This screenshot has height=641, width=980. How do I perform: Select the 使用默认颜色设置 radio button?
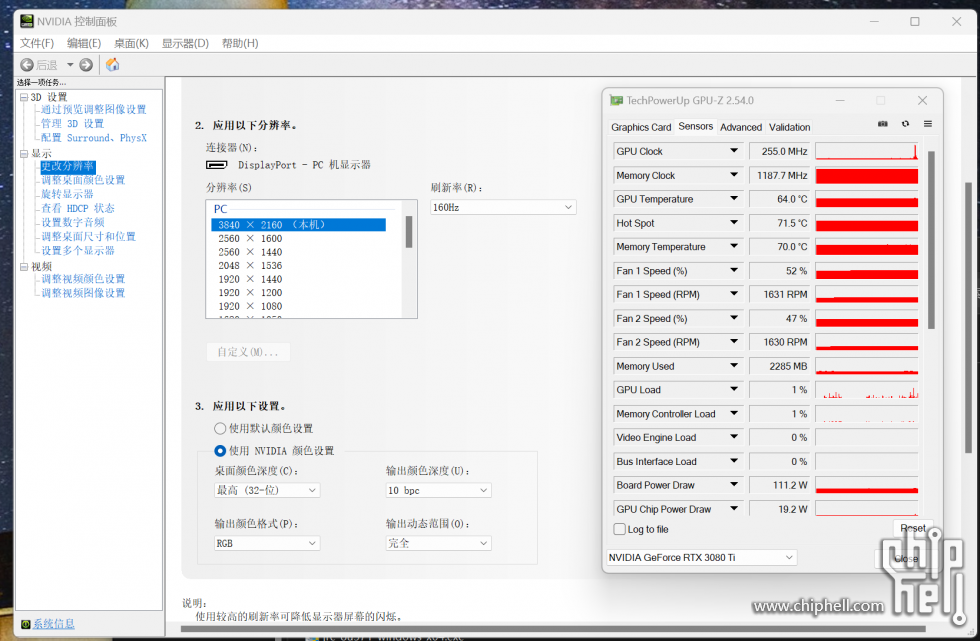pyautogui.click(x=220, y=429)
